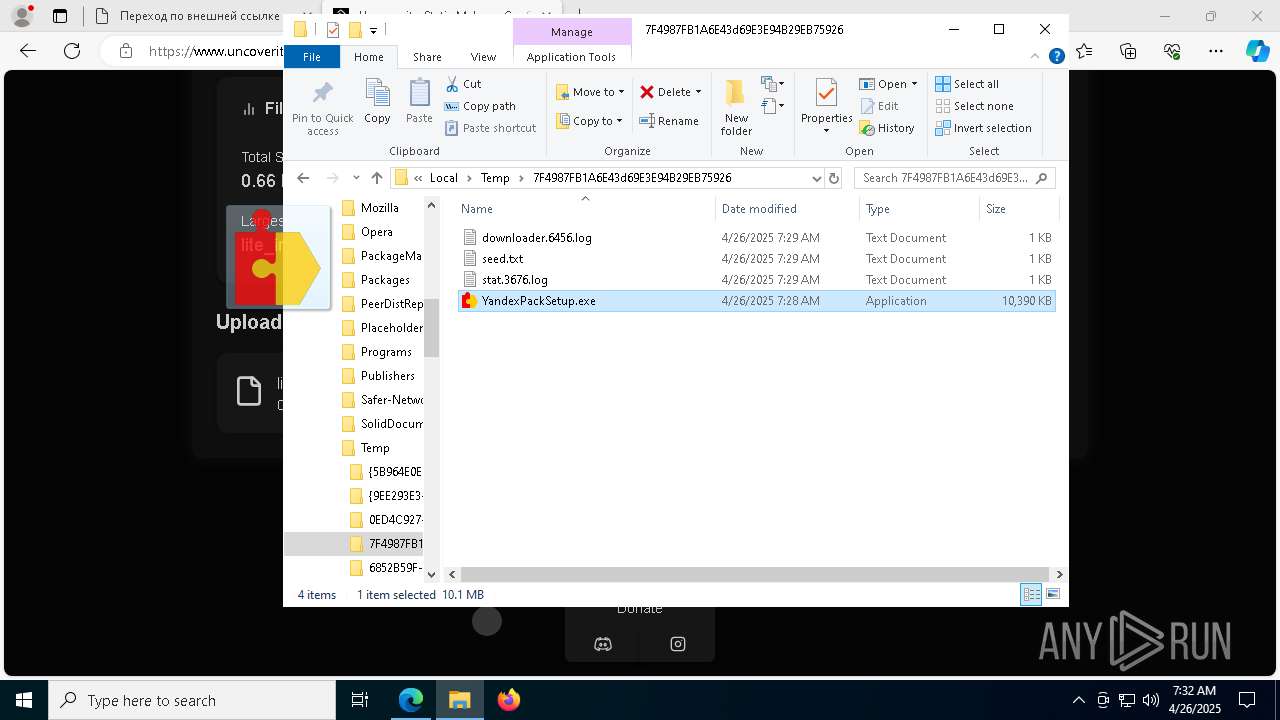The image size is (1280, 720).
Task: Switch to Details view icon in status bar
Action: click(1031, 595)
